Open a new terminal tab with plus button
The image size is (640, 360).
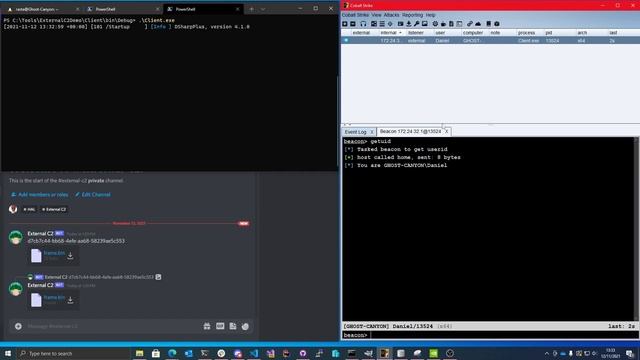click(251, 9)
